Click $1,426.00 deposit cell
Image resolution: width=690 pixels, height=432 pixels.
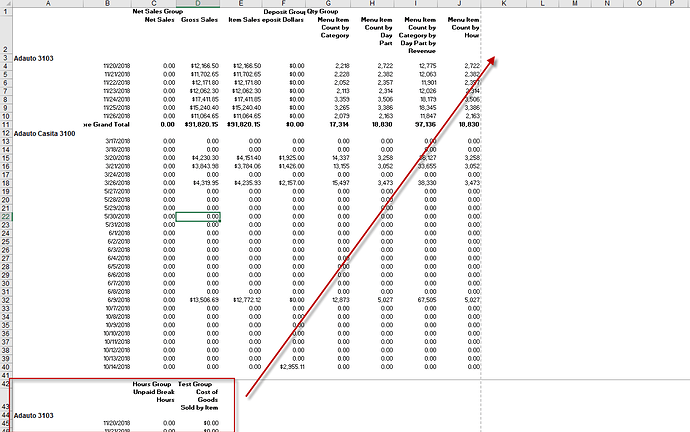coord(291,166)
